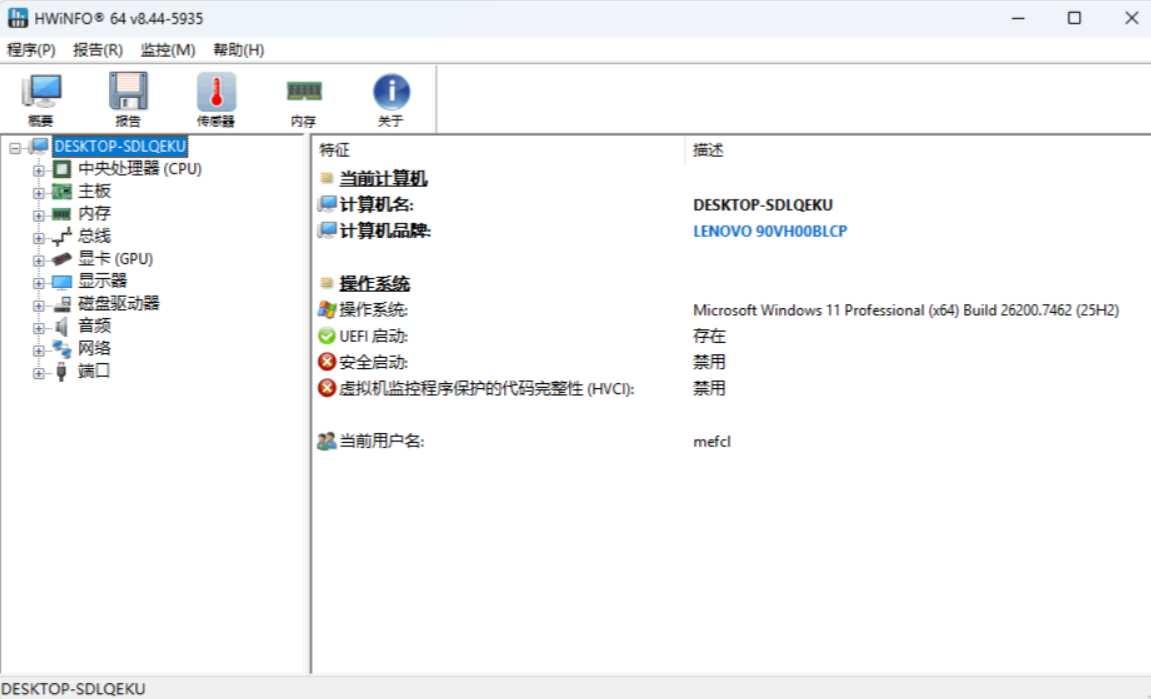Screen dimensions: 1151x699
Task: Click the 音频 speaker icon in tree
Action: click(62, 327)
